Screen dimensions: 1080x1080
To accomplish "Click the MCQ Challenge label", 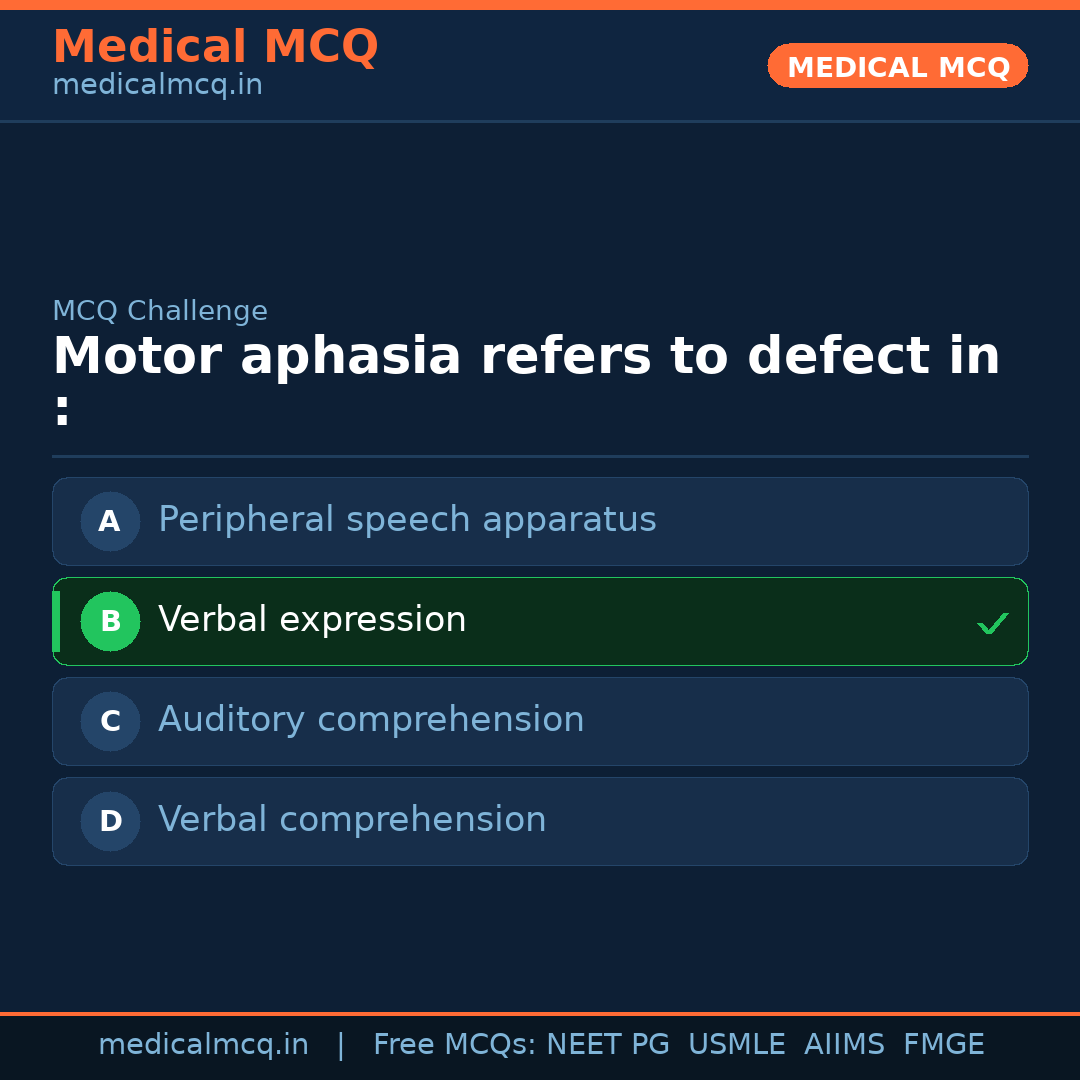I will (x=160, y=311).
